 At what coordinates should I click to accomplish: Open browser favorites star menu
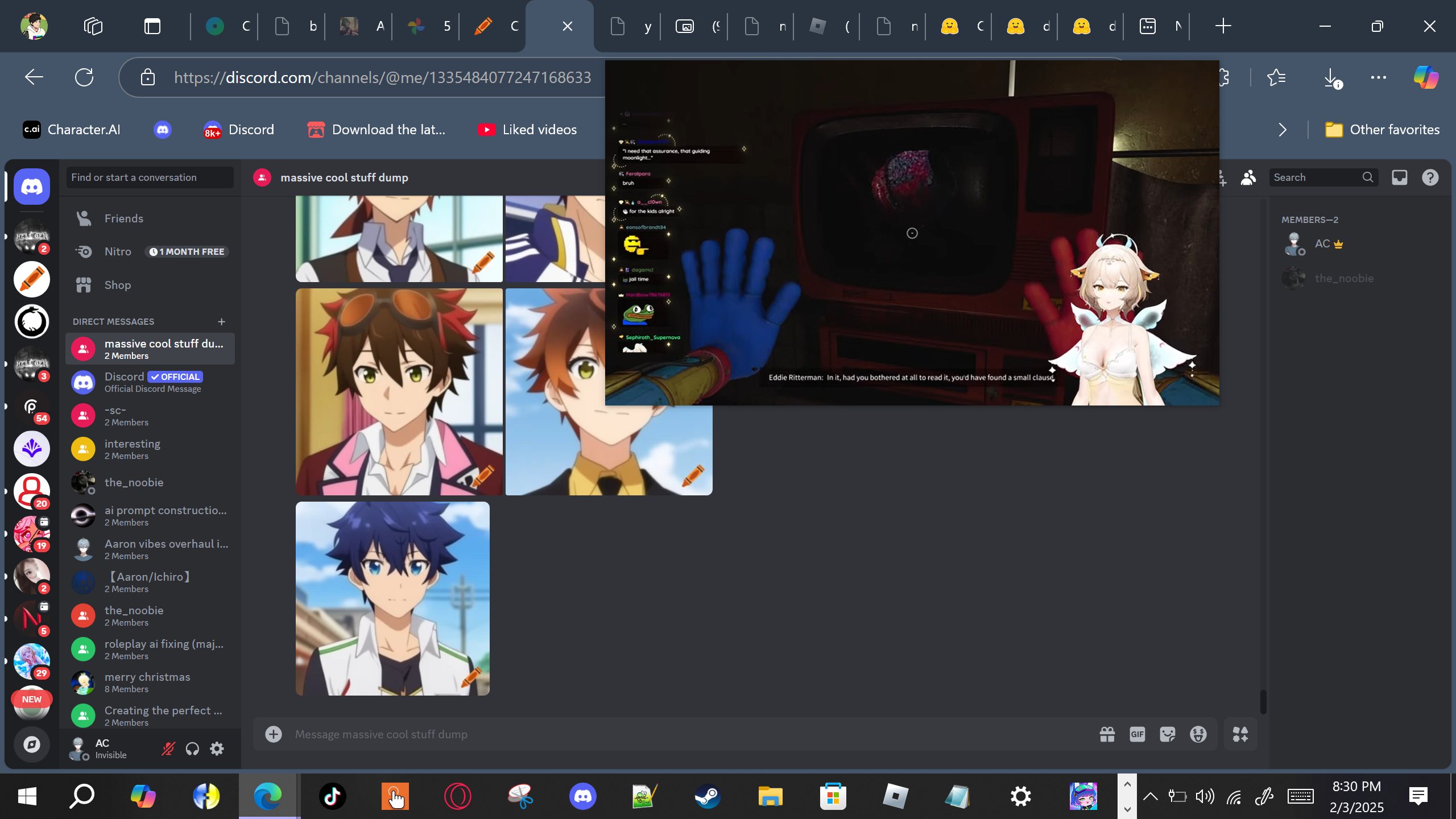pos(1277,77)
